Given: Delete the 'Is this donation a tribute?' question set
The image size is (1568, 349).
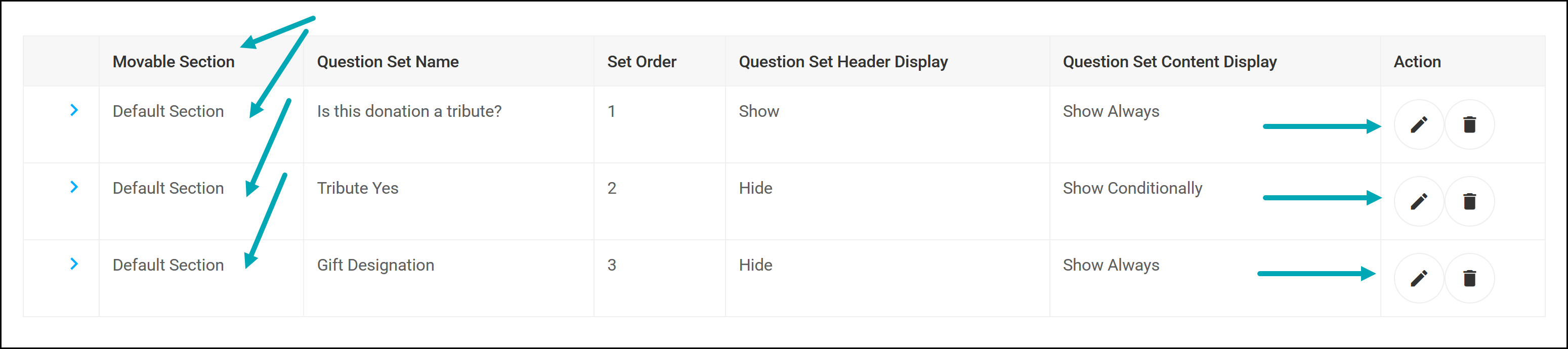Looking at the screenshot, I should 1469,124.
